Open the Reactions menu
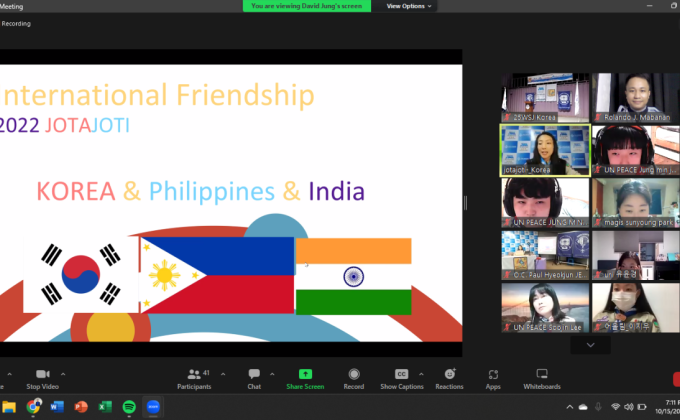Image resolution: width=680 pixels, height=420 pixels. [449, 376]
